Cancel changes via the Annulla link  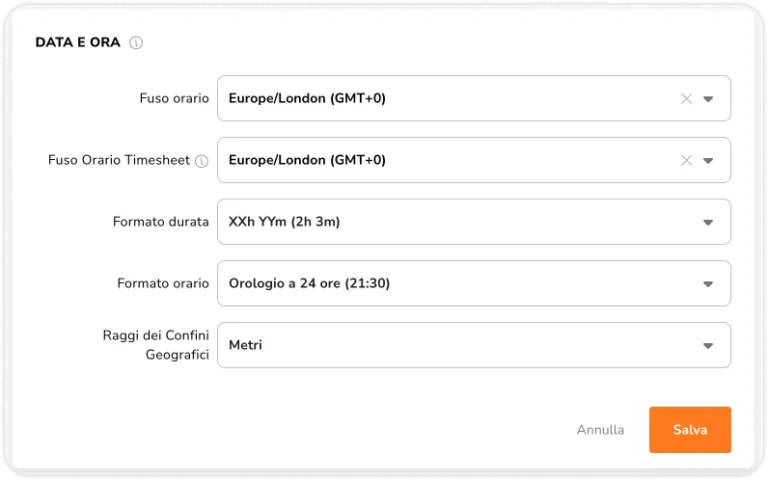(x=600, y=430)
